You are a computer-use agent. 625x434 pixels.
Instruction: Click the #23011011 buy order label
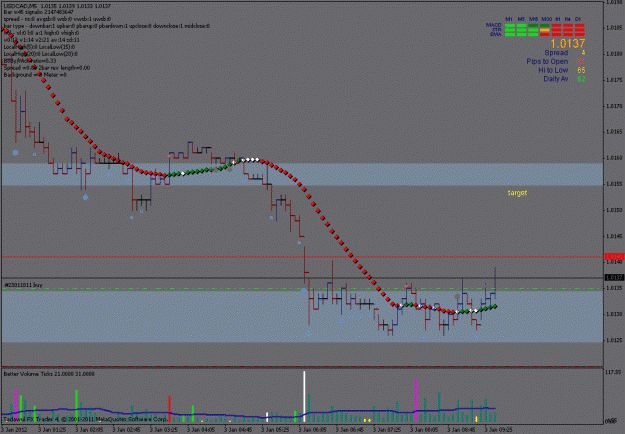[23, 285]
